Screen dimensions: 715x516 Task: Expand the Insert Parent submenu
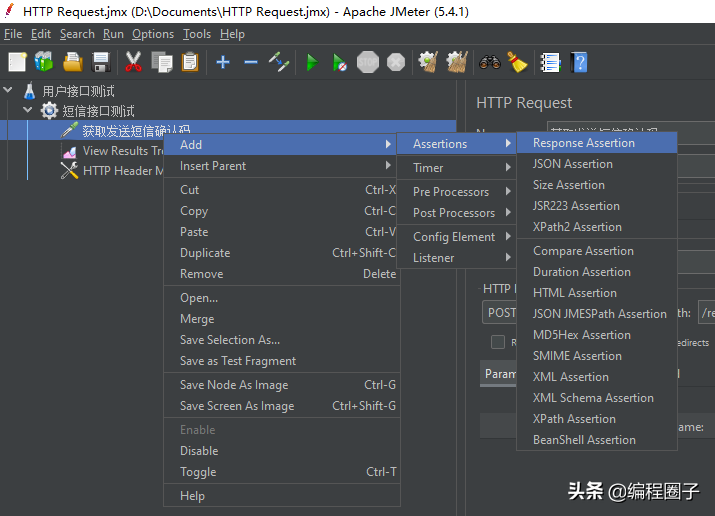click(x=282, y=166)
